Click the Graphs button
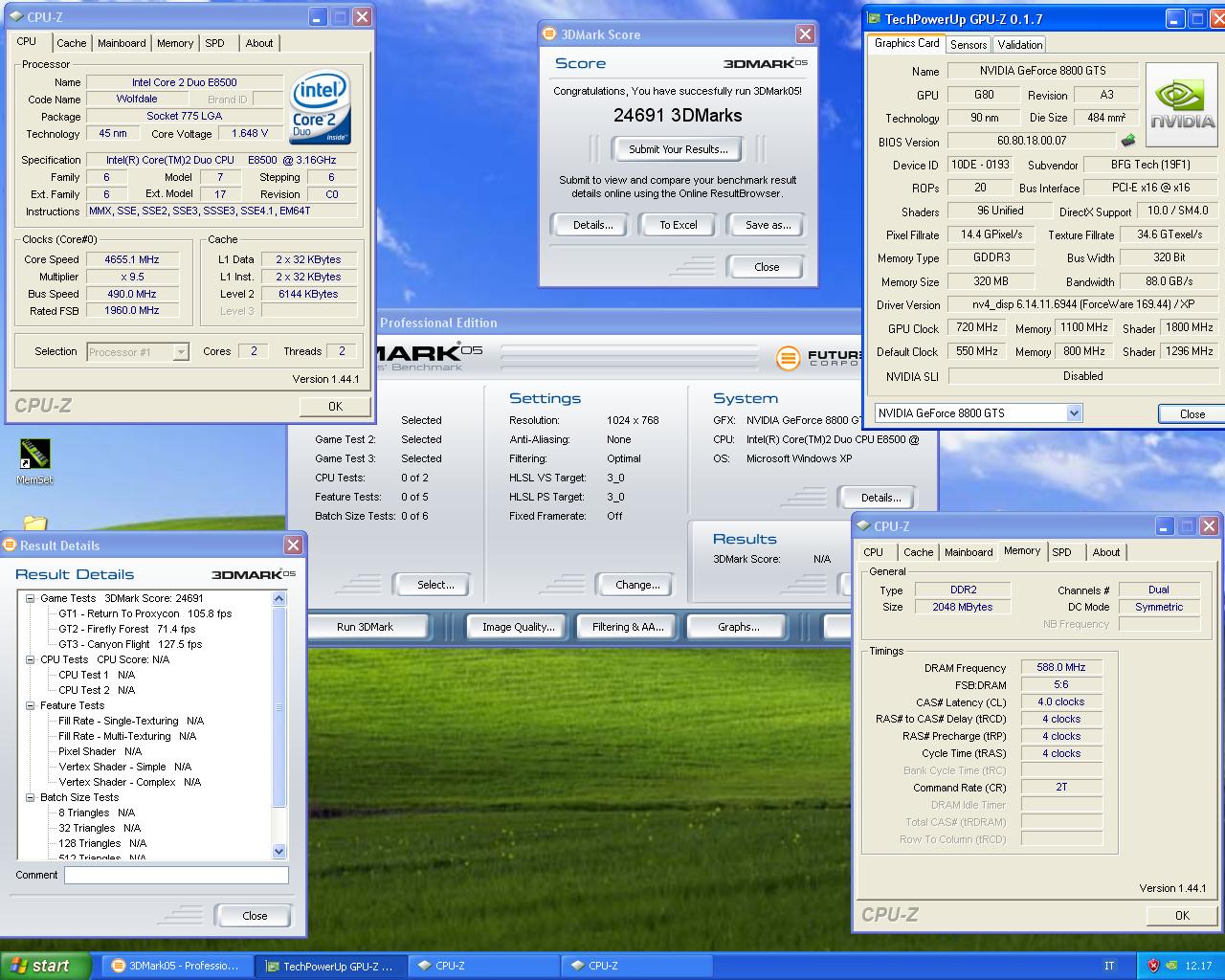 point(738,627)
